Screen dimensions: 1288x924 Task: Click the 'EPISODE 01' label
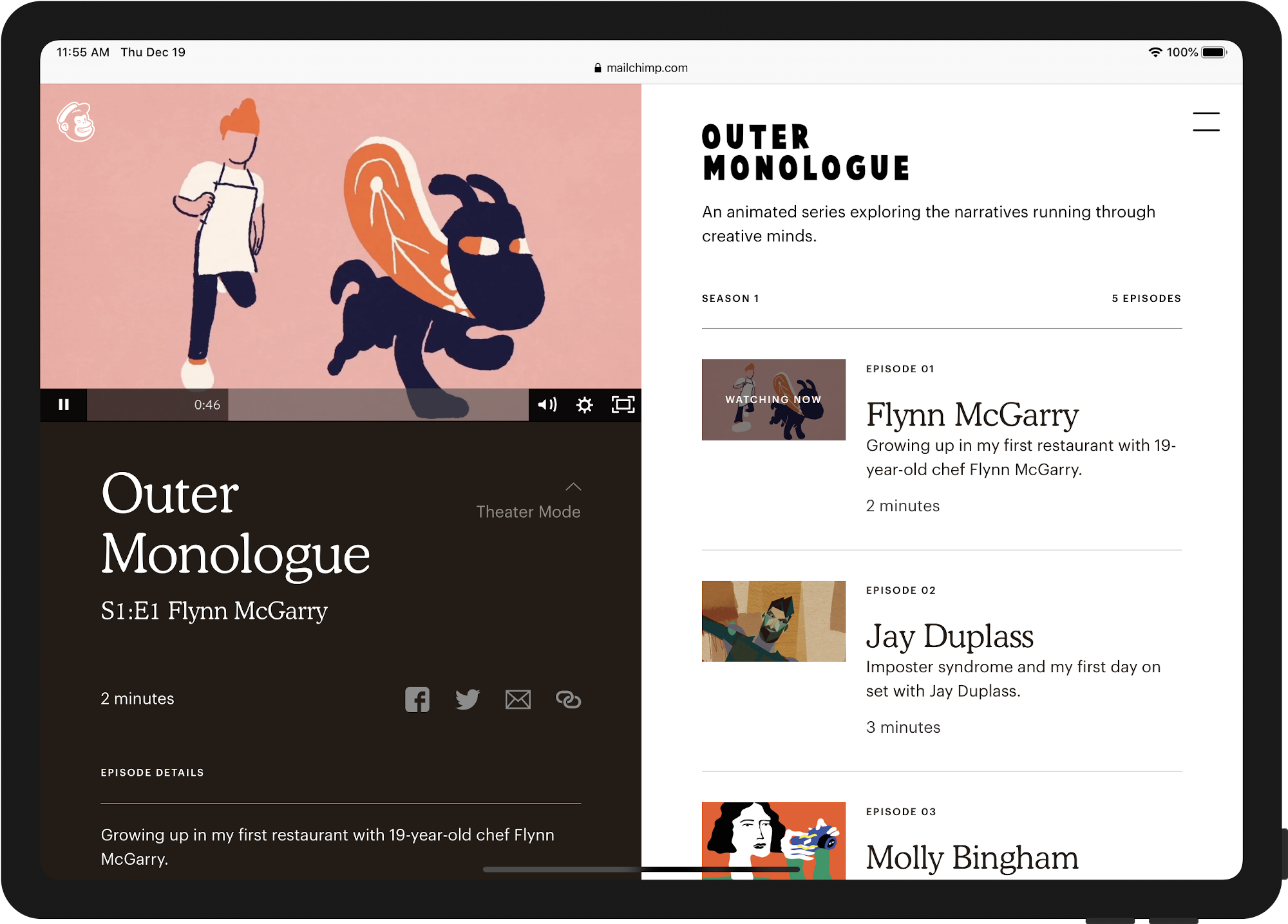coord(900,369)
